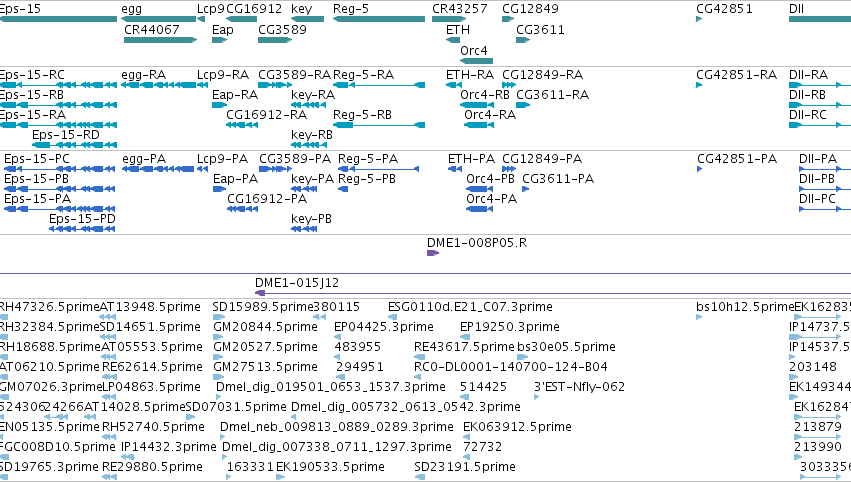Viewport: 851px width, 482px height.
Task: Click the CG3611 gene arrow
Action: tap(523, 40)
